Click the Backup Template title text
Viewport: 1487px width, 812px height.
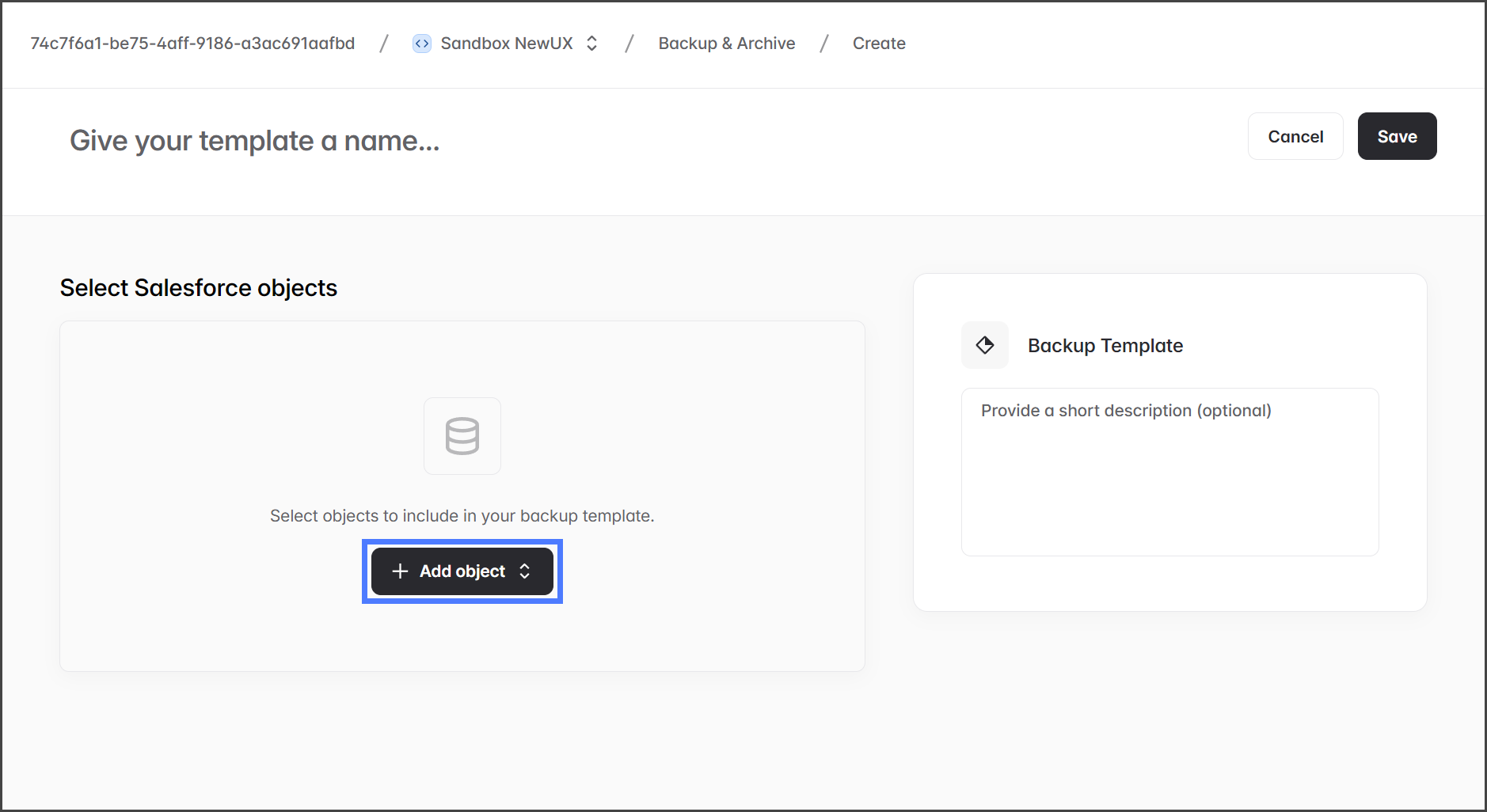(1105, 346)
